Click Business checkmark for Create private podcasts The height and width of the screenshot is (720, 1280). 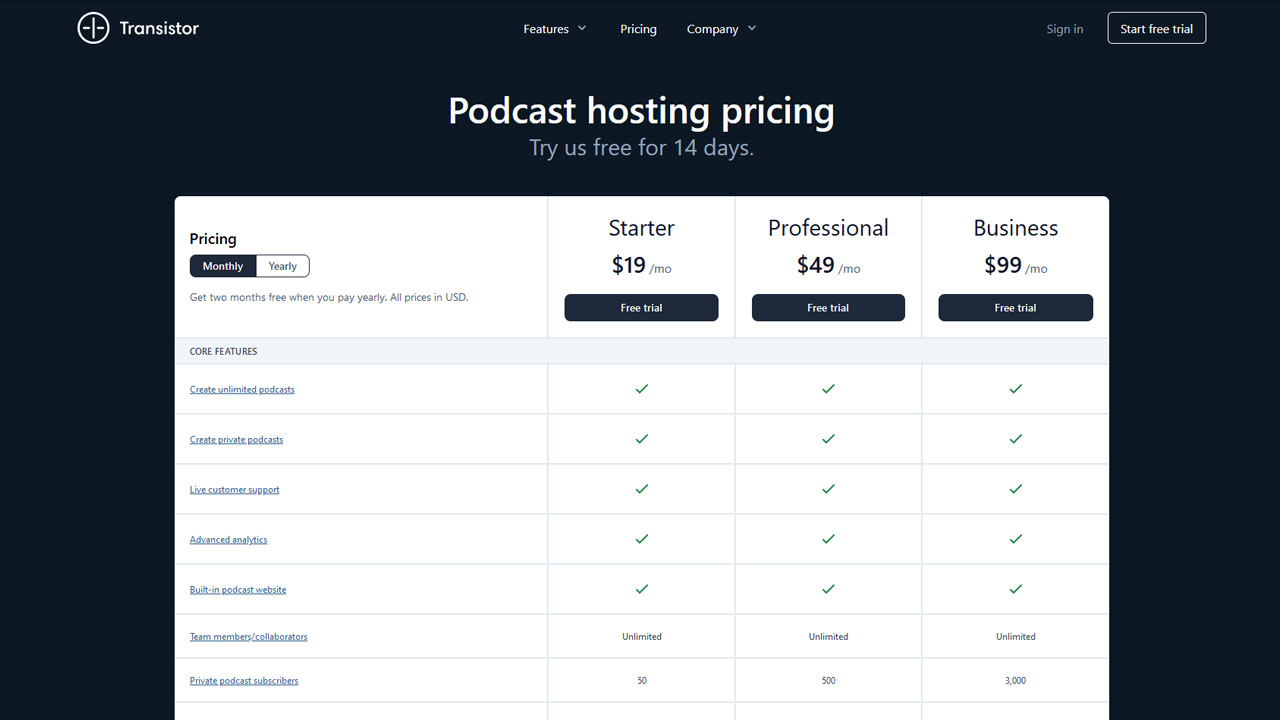tap(1016, 439)
